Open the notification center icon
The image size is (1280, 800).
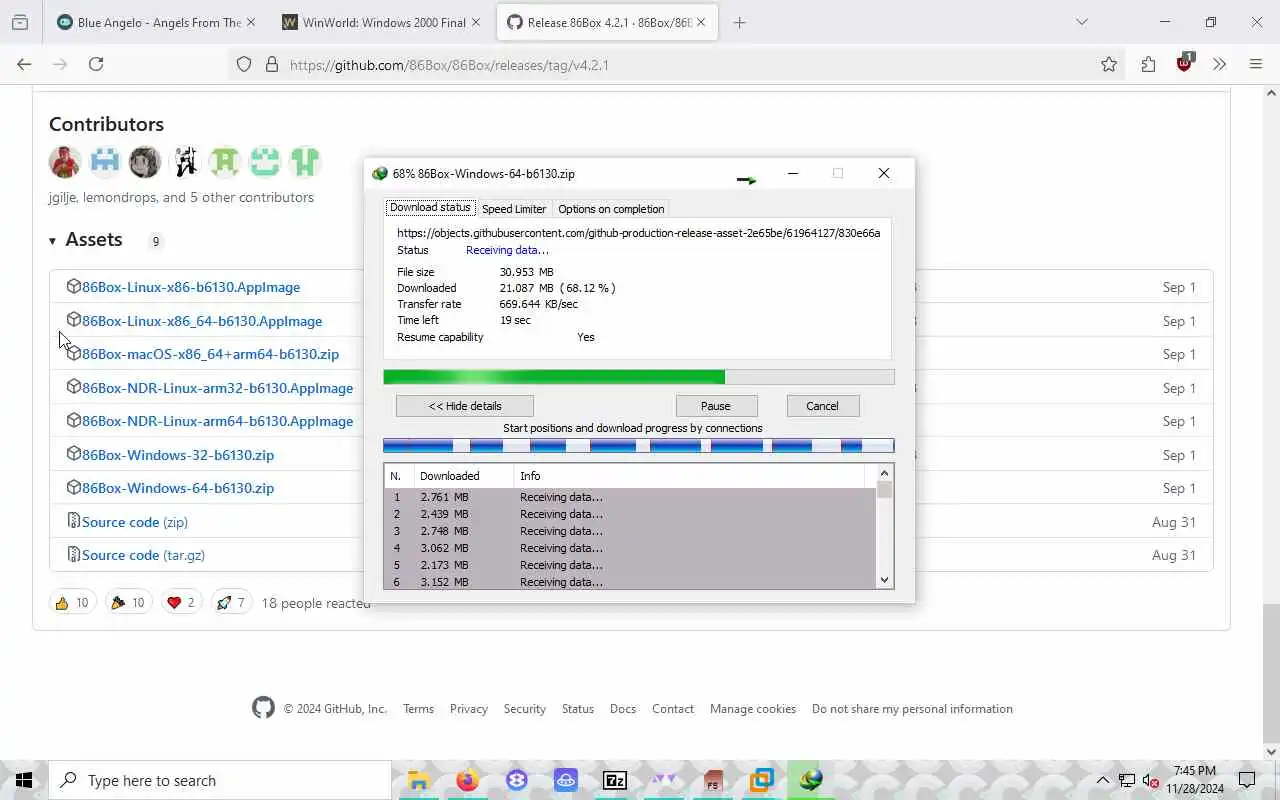tap(1247, 780)
